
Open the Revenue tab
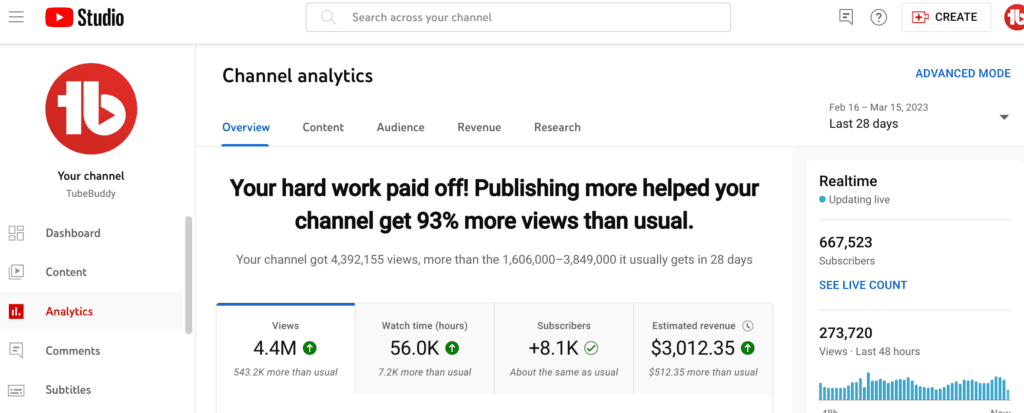(x=479, y=127)
